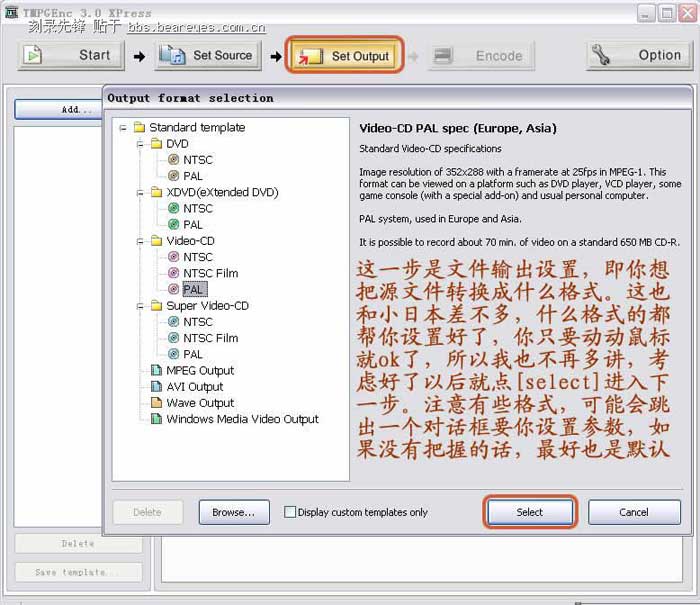Click the XDVD NTSC green disc icon
This screenshot has height=605, width=700.
tap(173, 208)
